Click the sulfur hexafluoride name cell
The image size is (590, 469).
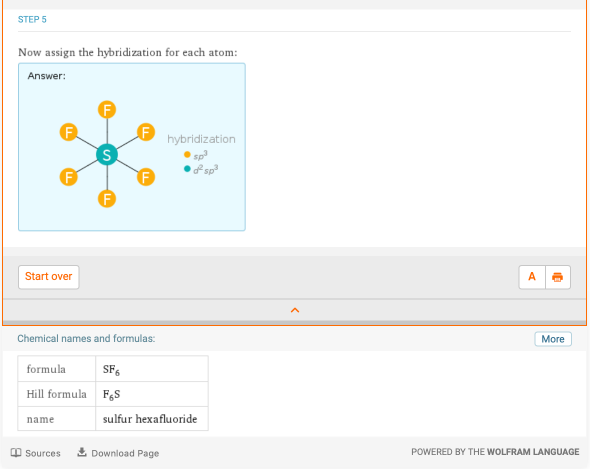(x=152, y=419)
